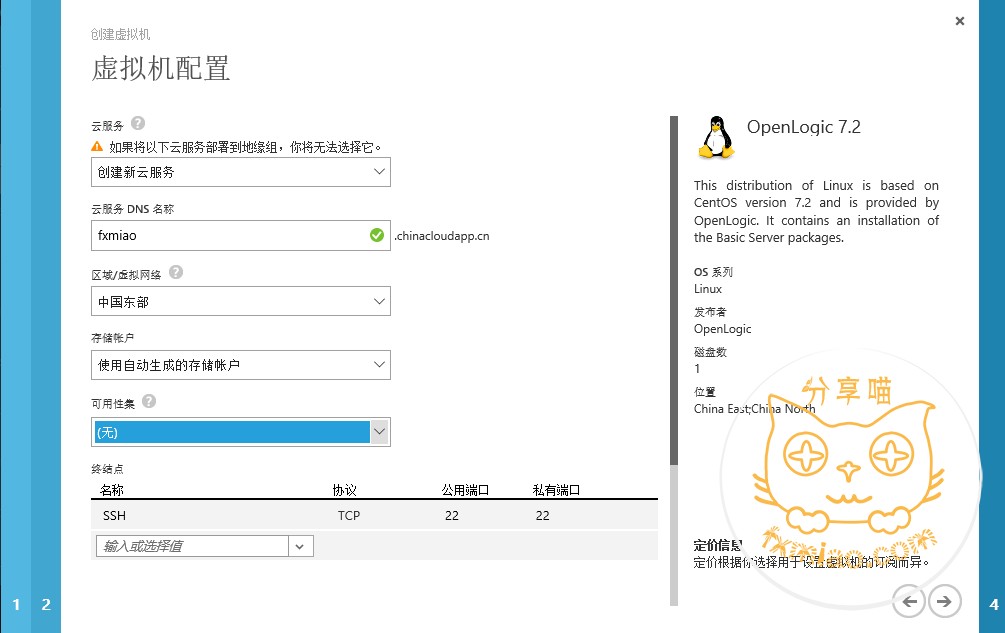Click SSH private port 22 cell
Viewport: 1005px width, 633px height.
pyautogui.click(x=543, y=515)
